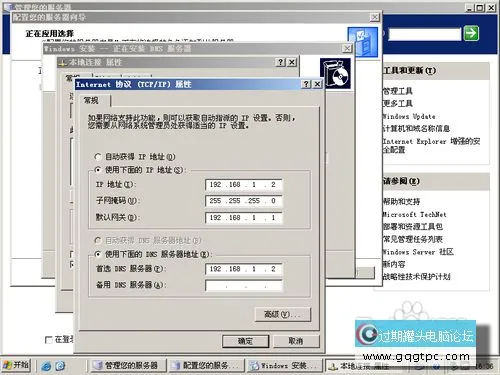
Task: Maximize the 管理您的服务器 window
Action: (x=480, y=7)
